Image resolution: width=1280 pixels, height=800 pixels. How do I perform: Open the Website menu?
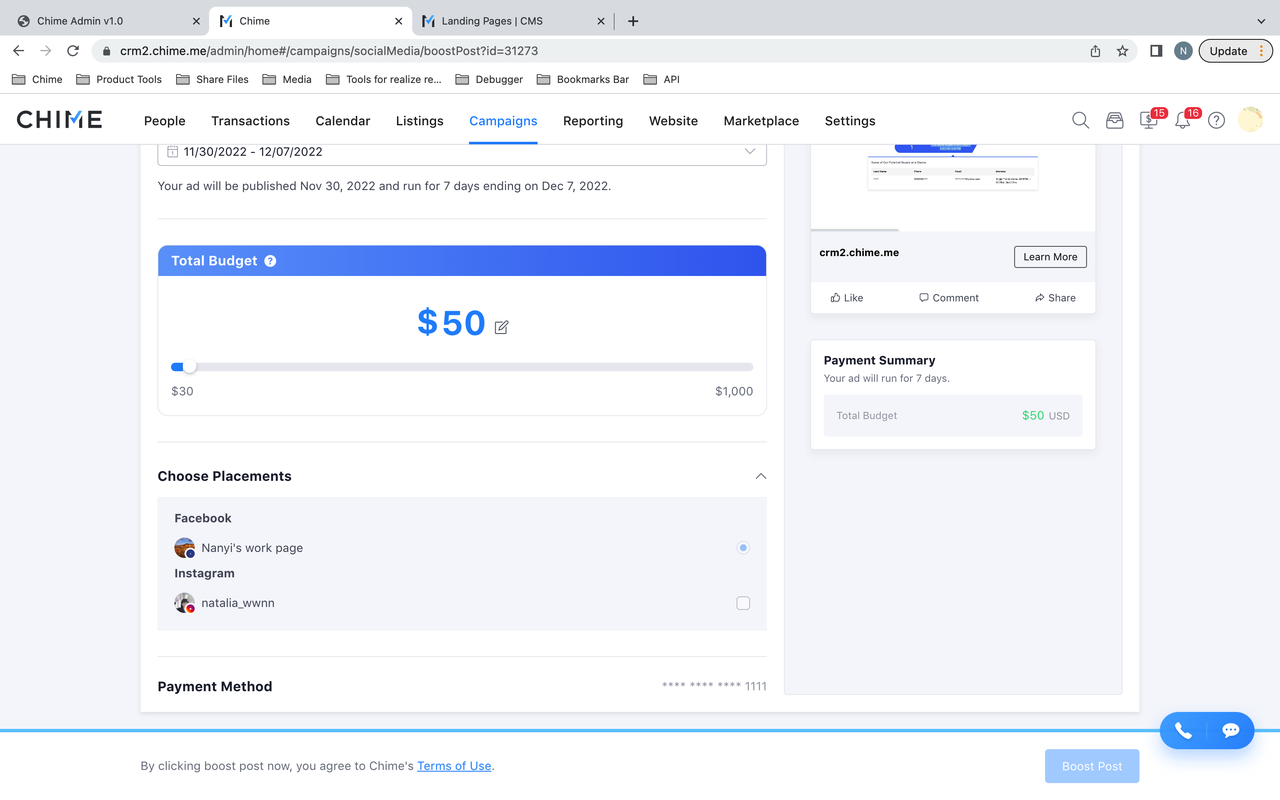(673, 121)
